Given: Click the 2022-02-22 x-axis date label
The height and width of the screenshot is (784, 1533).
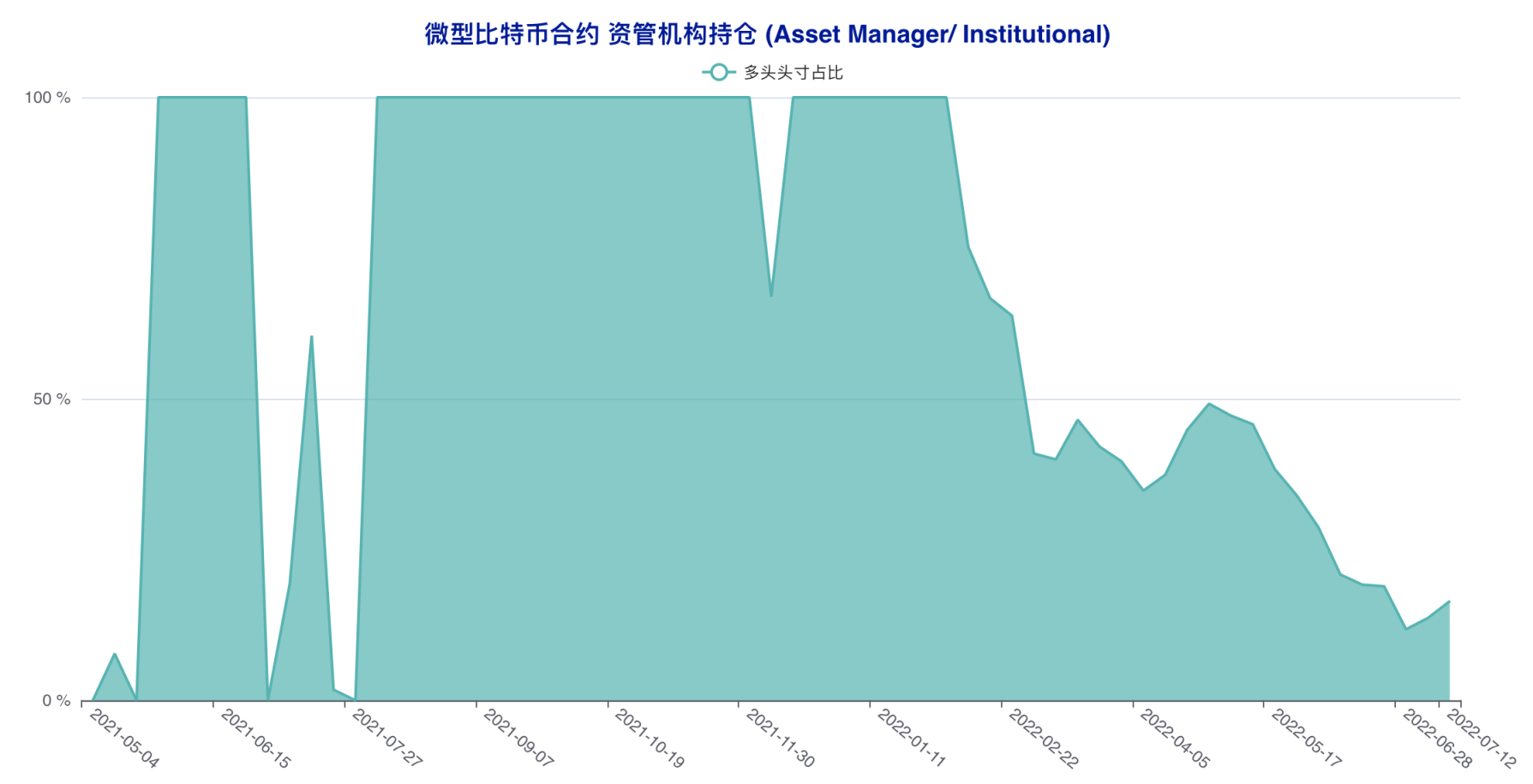Looking at the screenshot, I should pos(1044,739).
